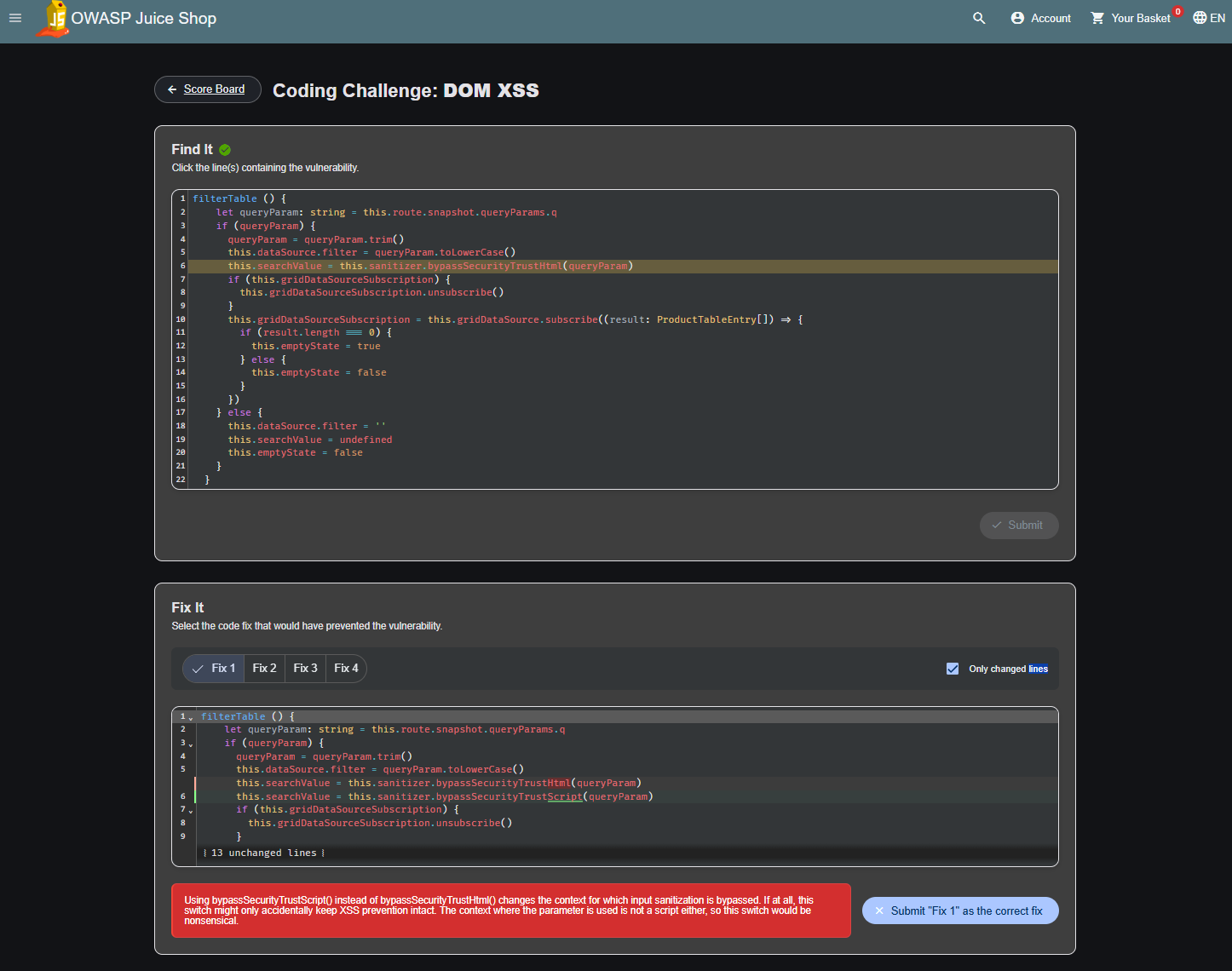Click the Find It Submit button
This screenshot has height=971, width=1232.
1019,526
